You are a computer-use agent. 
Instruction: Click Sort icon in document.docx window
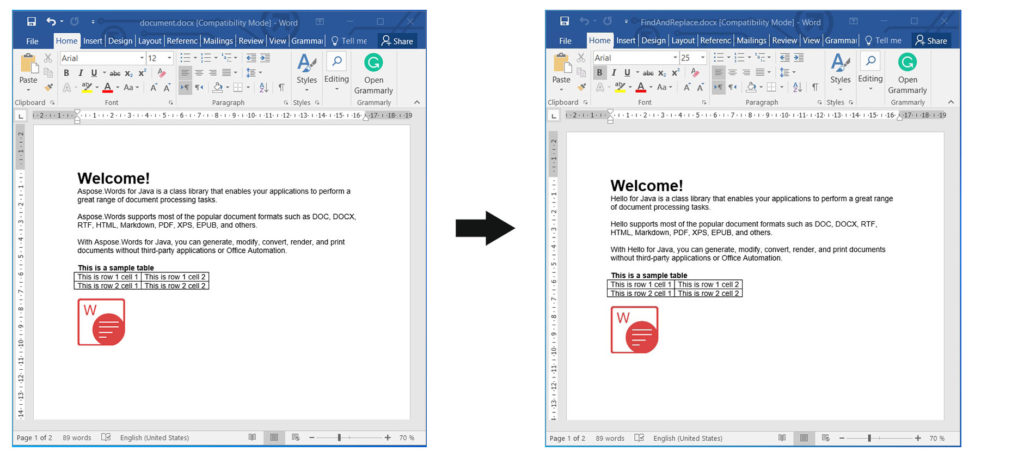264,88
